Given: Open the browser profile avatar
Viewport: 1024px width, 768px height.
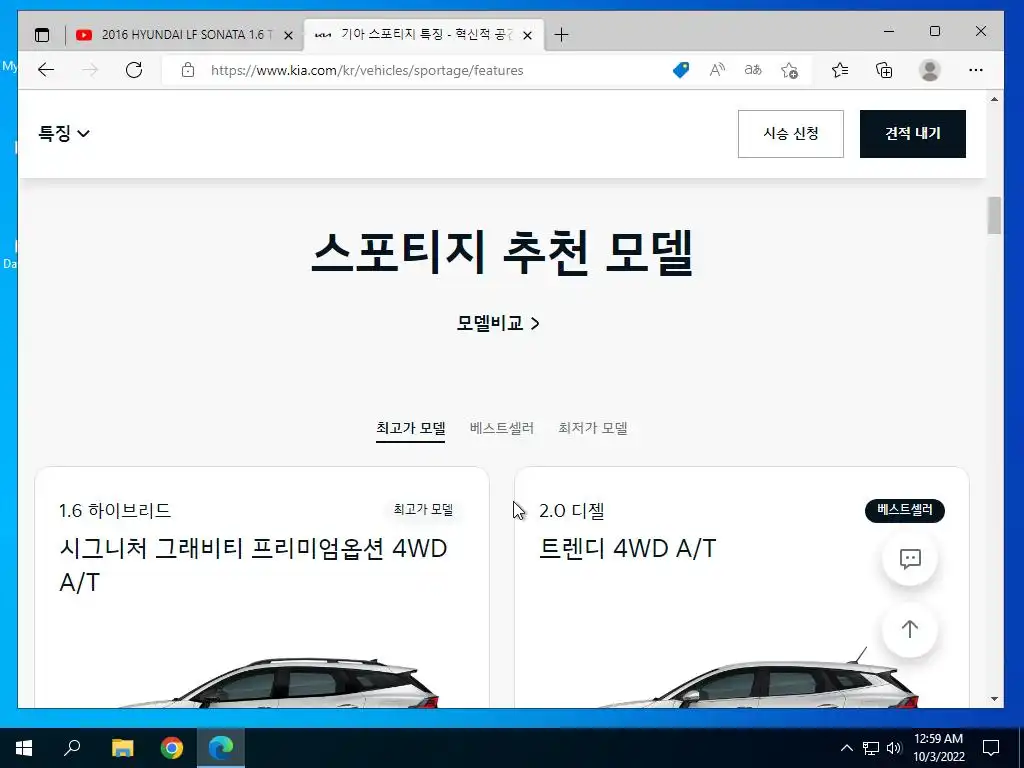Looking at the screenshot, I should pyautogui.click(x=929, y=70).
